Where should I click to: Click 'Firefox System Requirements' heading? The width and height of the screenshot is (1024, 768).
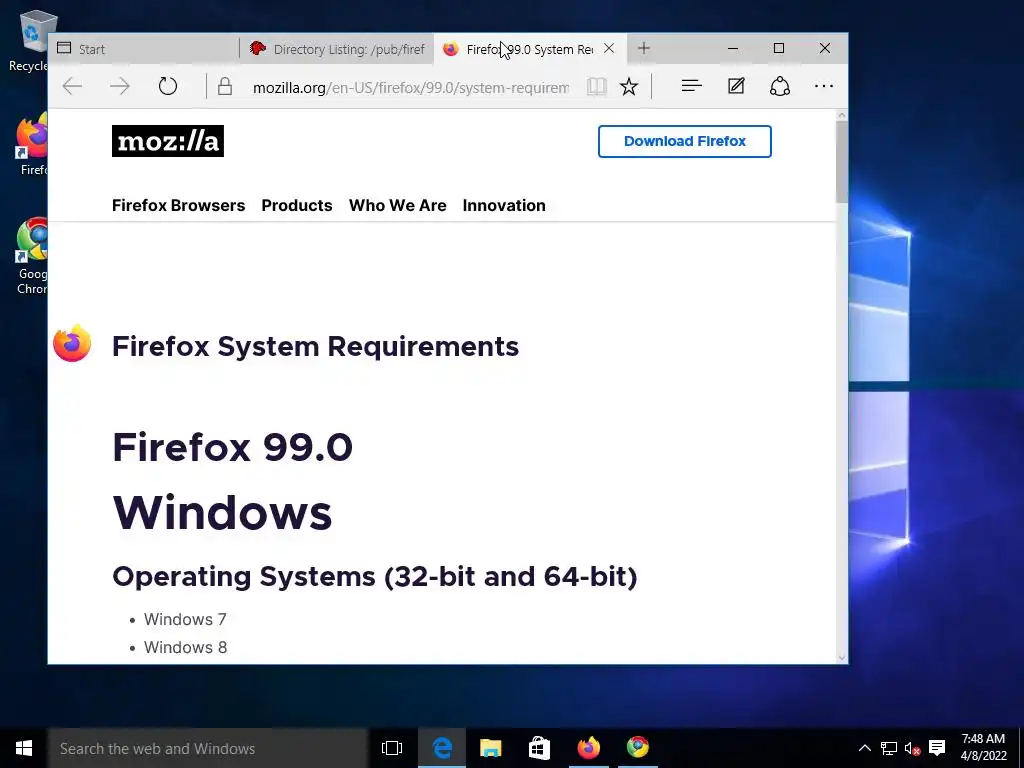tap(315, 347)
